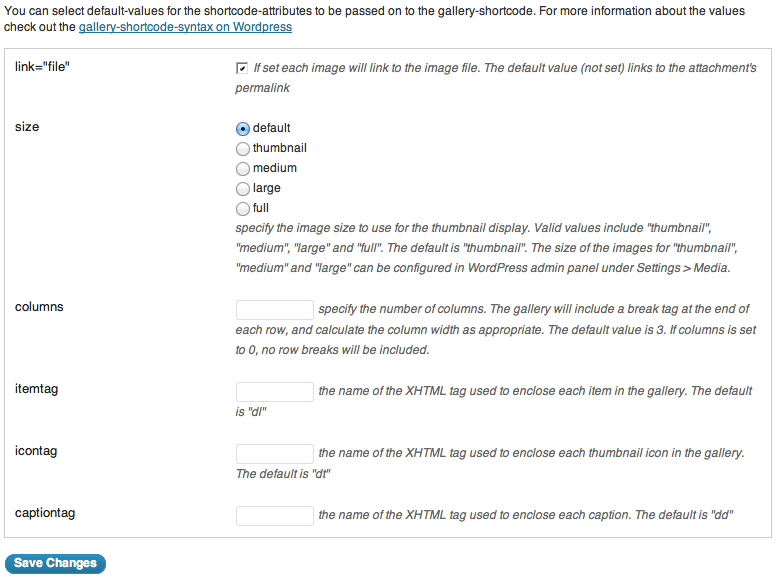
Task: Click the icontag setting label
Action: click(x=36, y=450)
